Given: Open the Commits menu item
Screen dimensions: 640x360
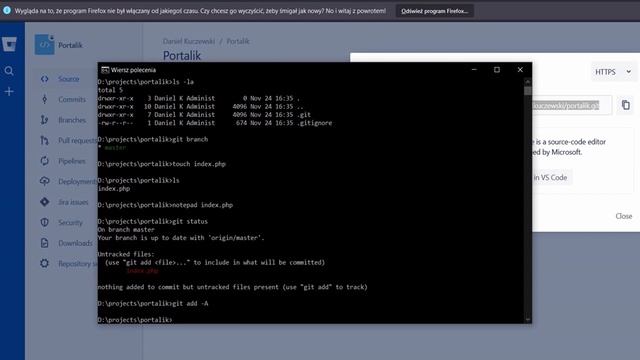Looking at the screenshot, I should pyautogui.click(x=72, y=99).
